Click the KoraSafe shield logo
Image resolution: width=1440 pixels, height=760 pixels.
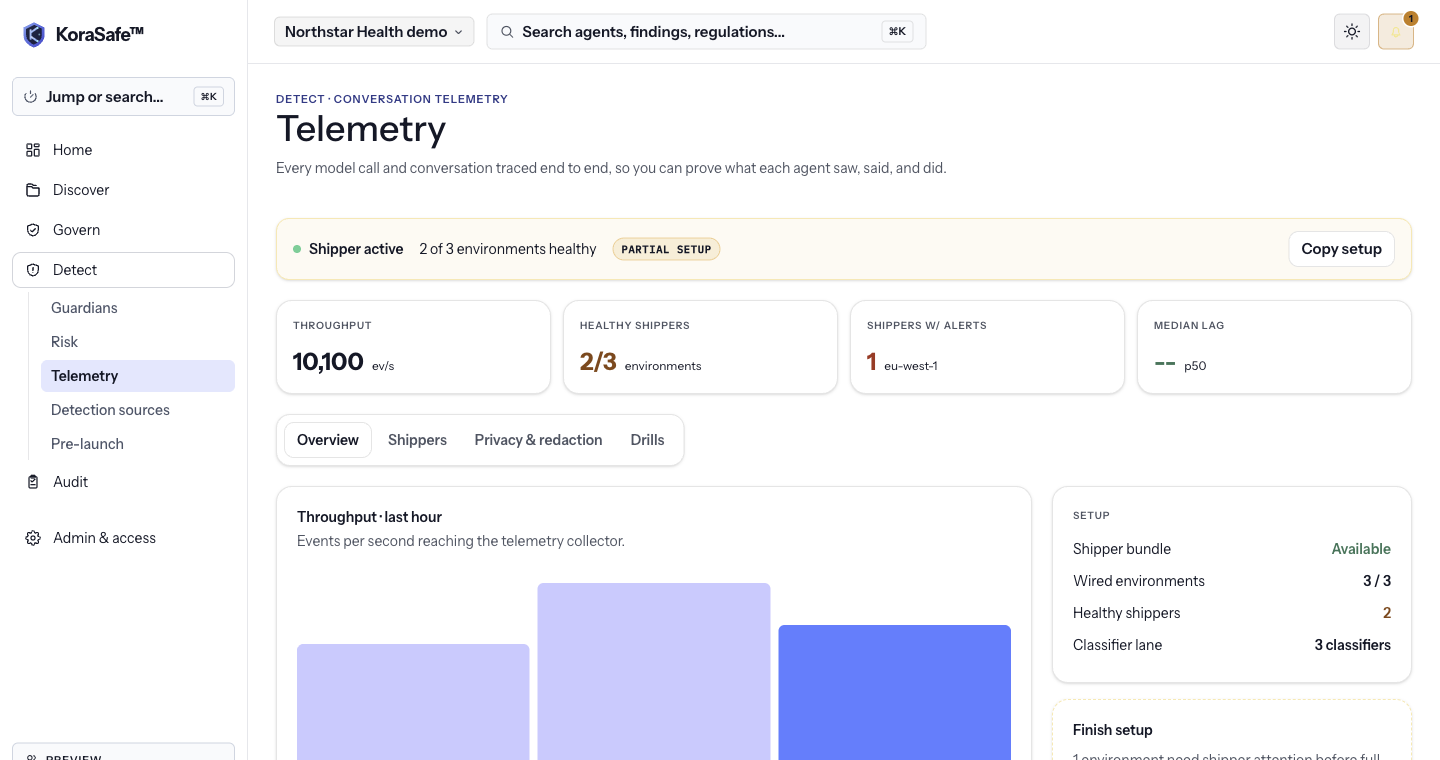click(x=34, y=35)
